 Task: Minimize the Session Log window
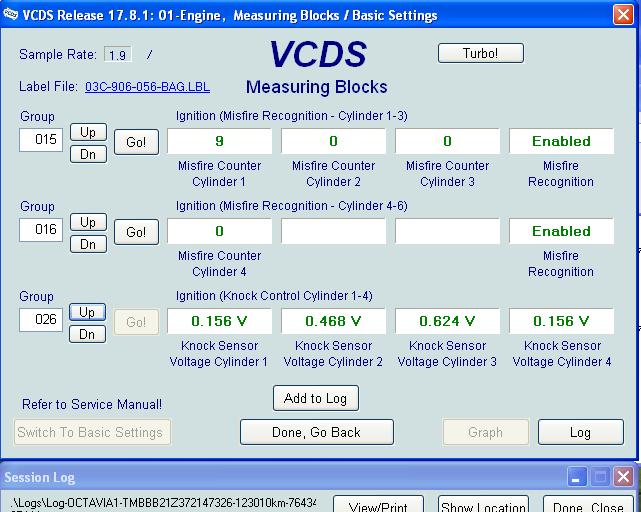coord(576,477)
